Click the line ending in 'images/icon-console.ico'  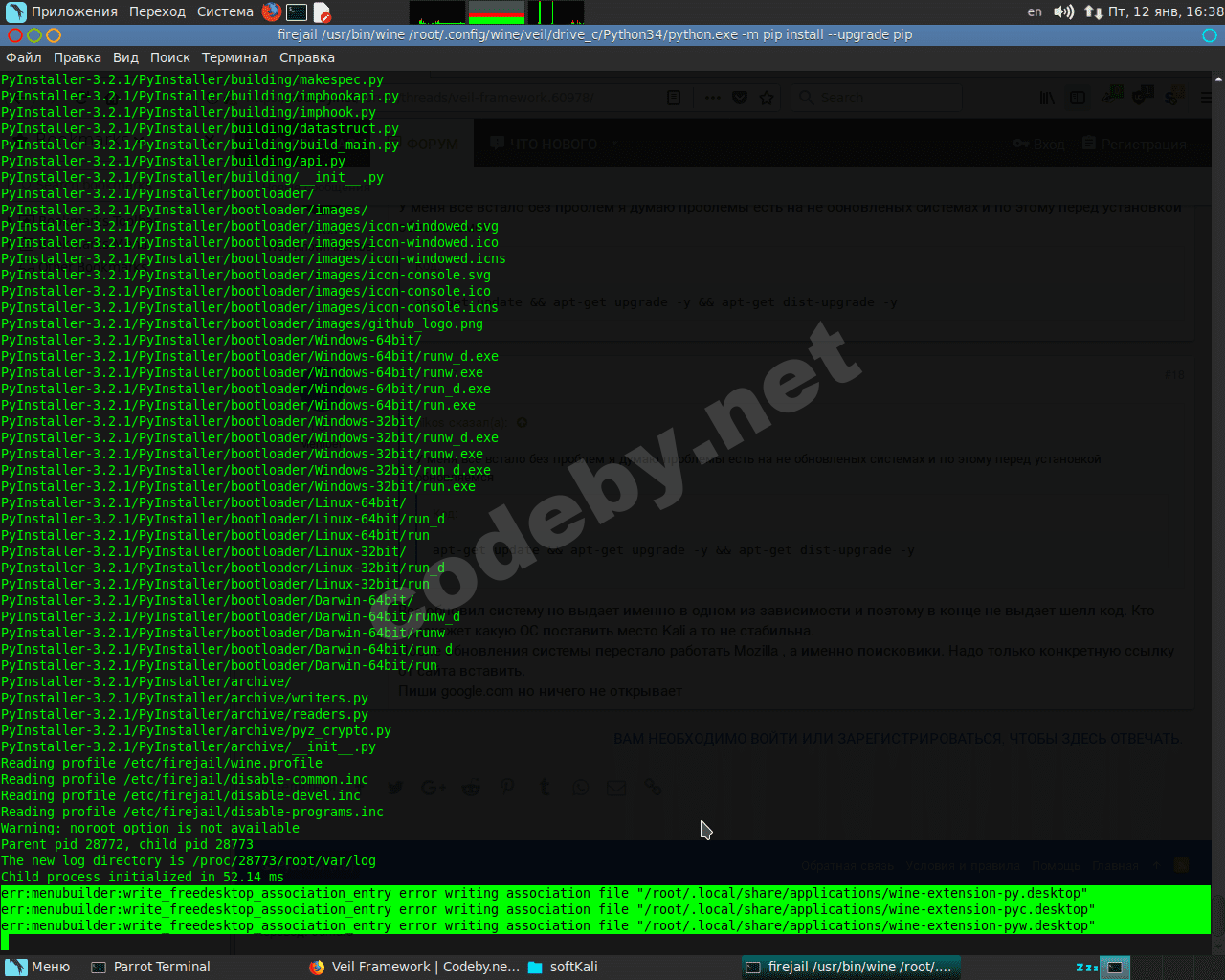click(x=246, y=292)
